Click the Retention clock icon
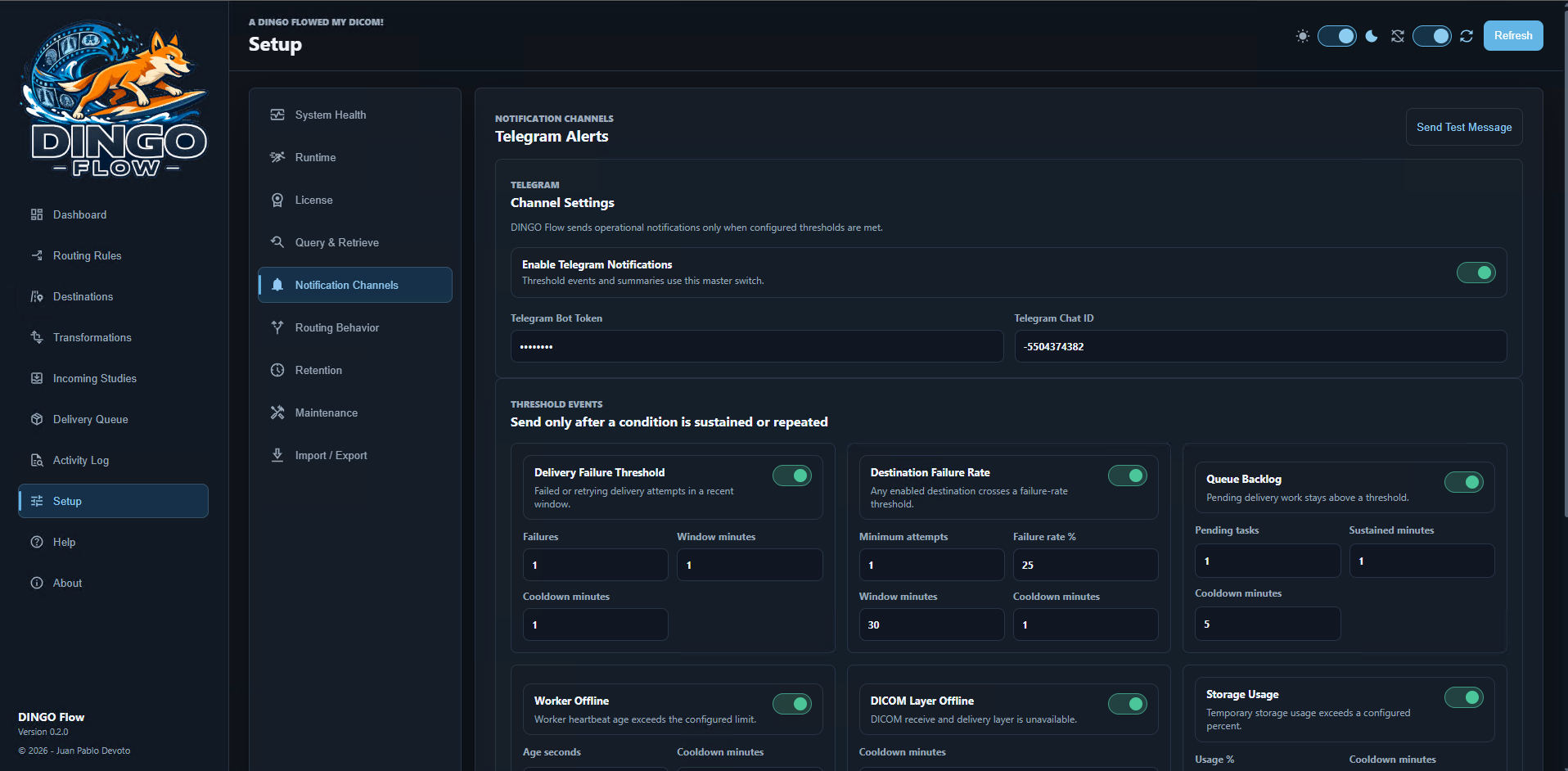Image resolution: width=1568 pixels, height=771 pixels. 277,370
